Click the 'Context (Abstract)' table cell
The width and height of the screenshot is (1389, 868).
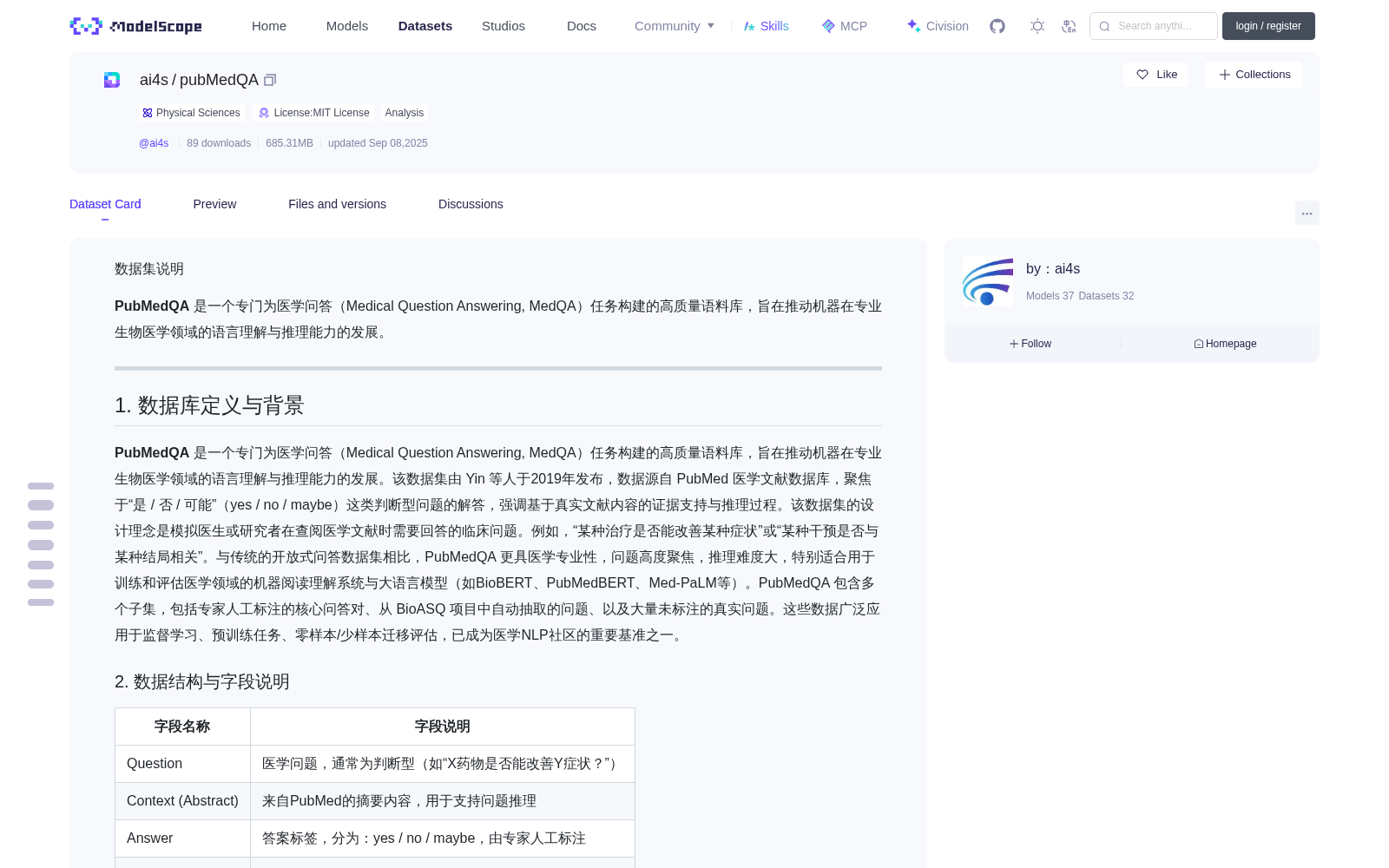tap(182, 801)
